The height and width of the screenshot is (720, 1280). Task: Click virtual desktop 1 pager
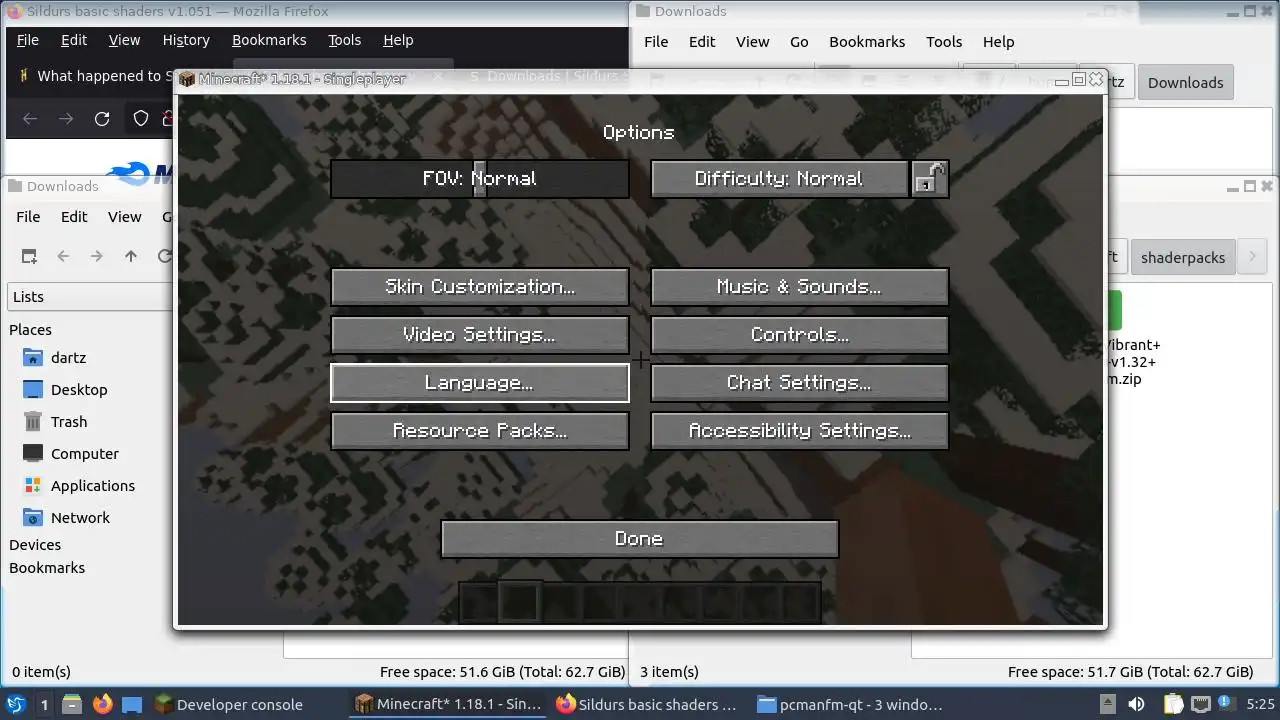coord(44,704)
